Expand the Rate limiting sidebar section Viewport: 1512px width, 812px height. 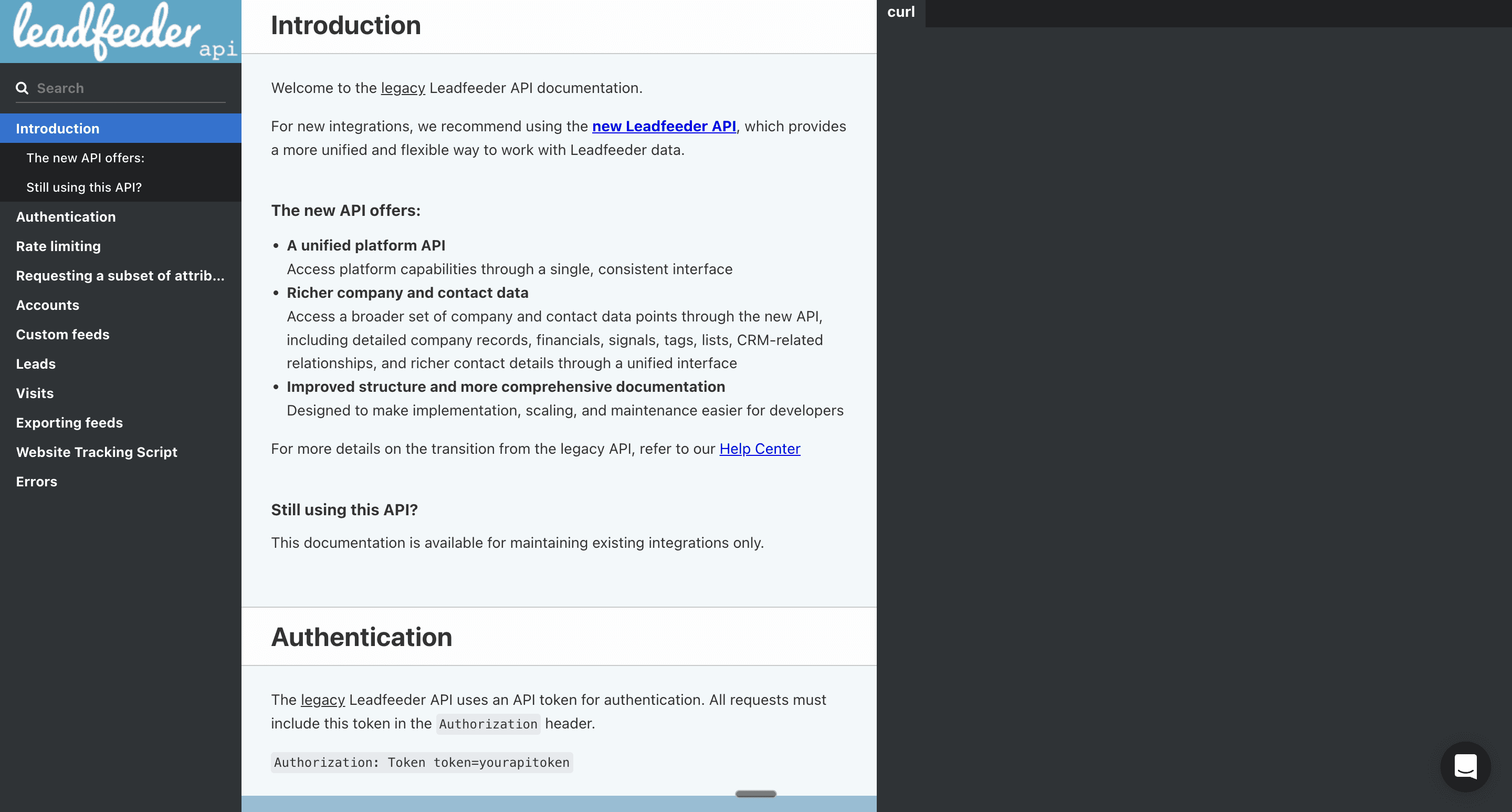click(58, 246)
